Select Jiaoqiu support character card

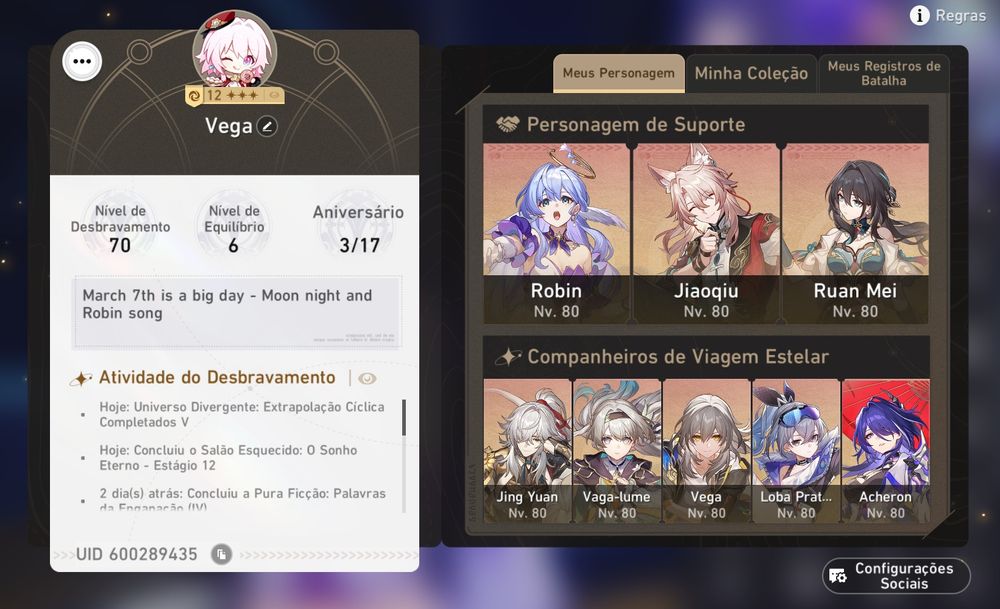point(706,233)
